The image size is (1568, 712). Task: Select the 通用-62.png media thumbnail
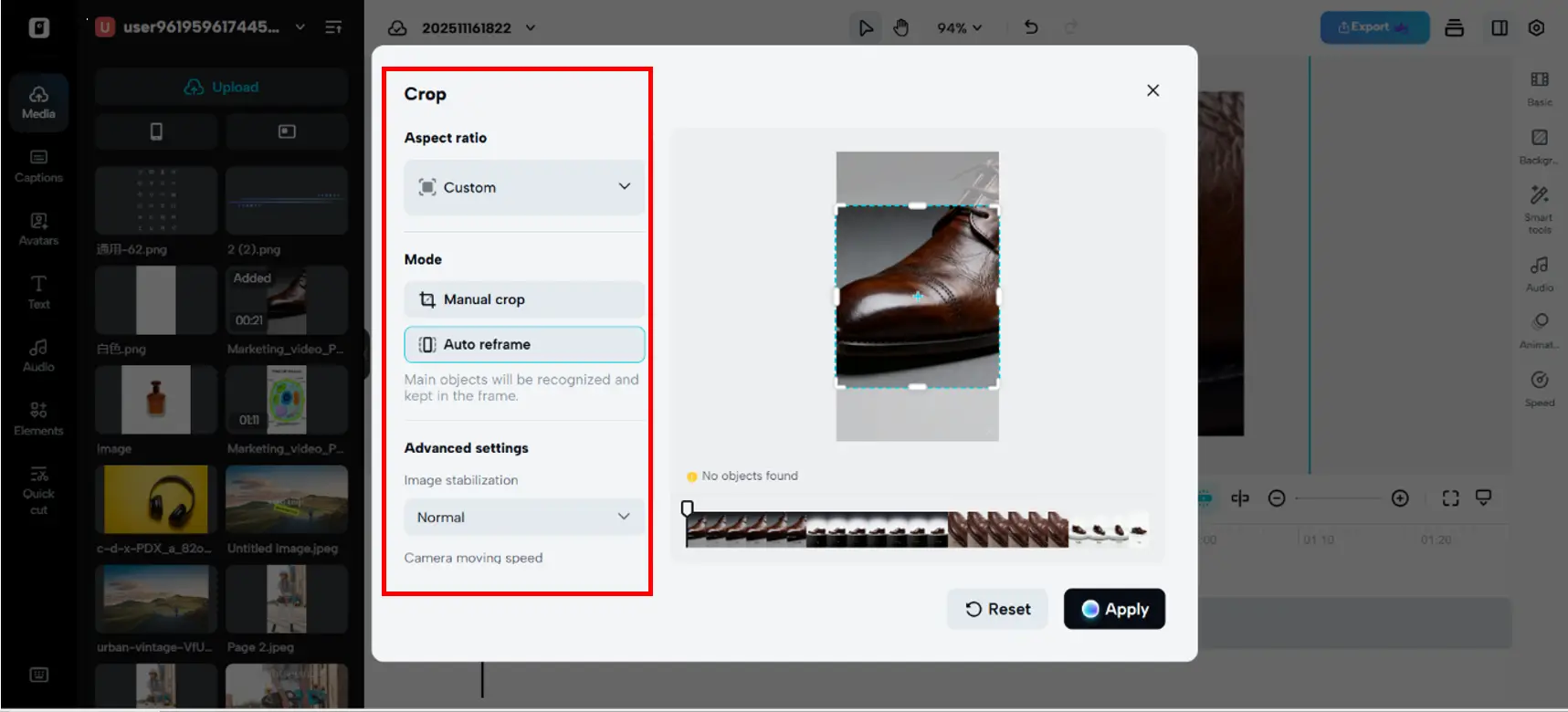point(156,201)
